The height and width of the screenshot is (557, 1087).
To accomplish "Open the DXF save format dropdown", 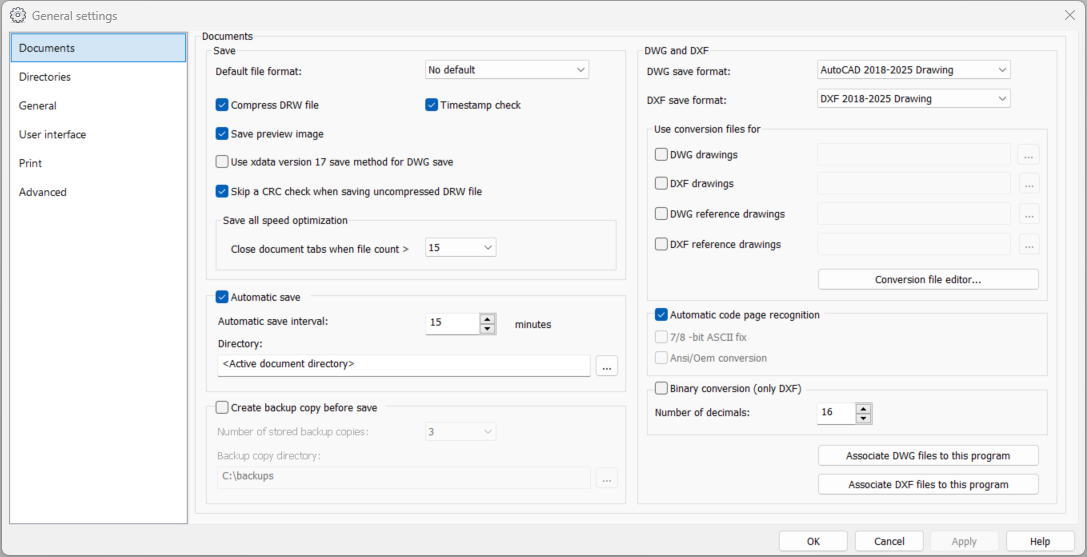I will [x=914, y=99].
